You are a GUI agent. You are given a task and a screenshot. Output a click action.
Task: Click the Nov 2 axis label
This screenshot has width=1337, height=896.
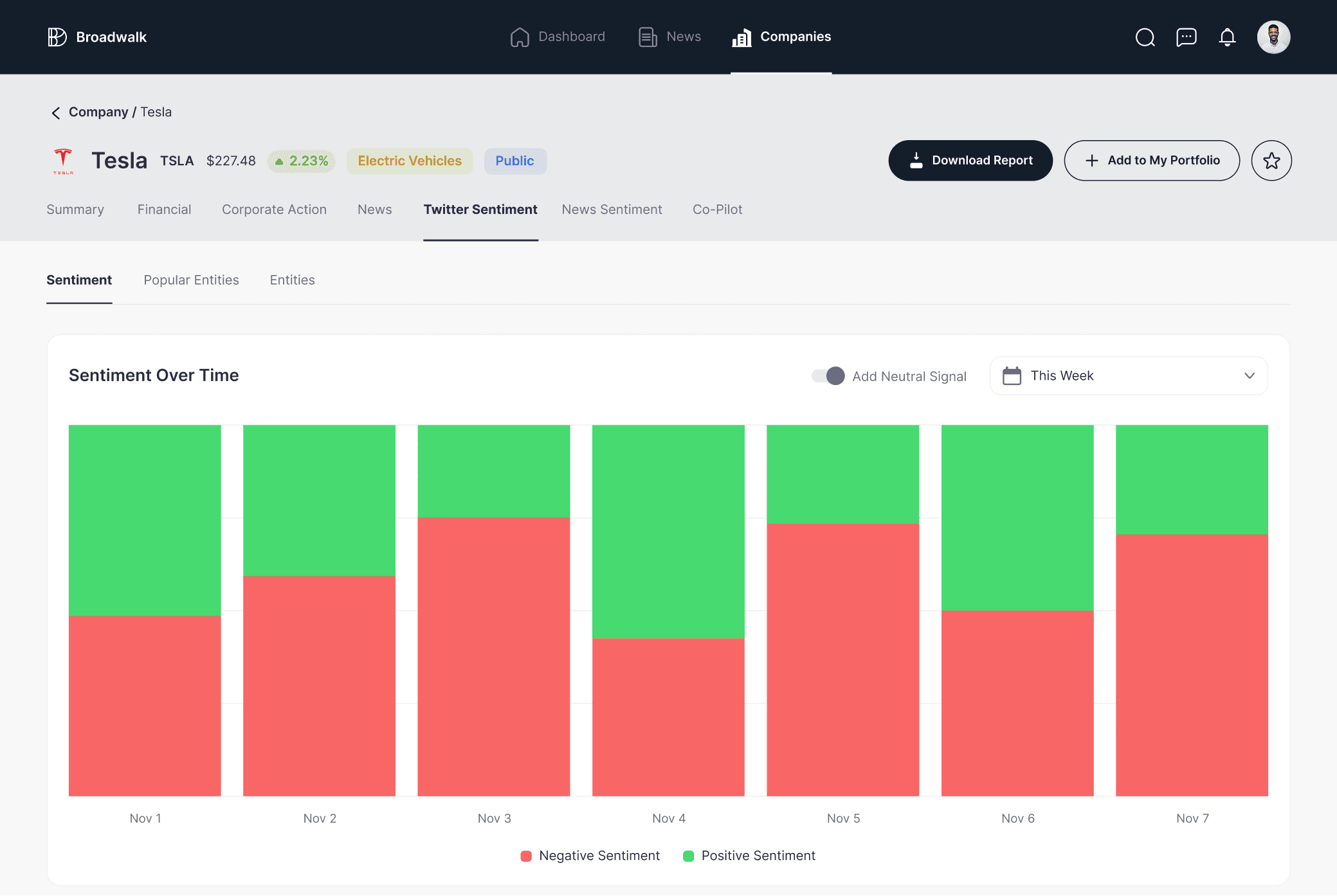[320, 819]
